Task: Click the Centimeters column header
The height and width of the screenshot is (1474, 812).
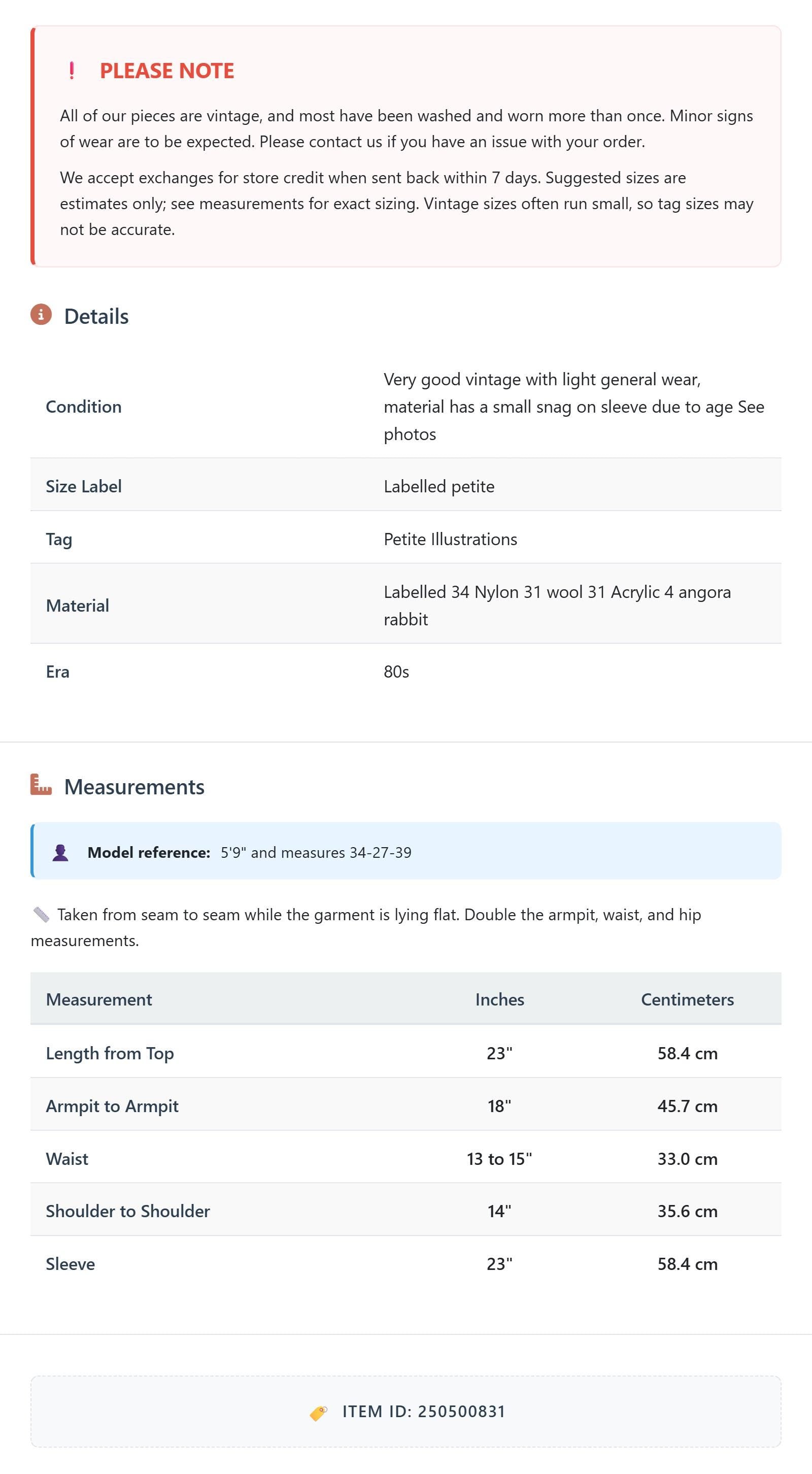Action: click(687, 999)
